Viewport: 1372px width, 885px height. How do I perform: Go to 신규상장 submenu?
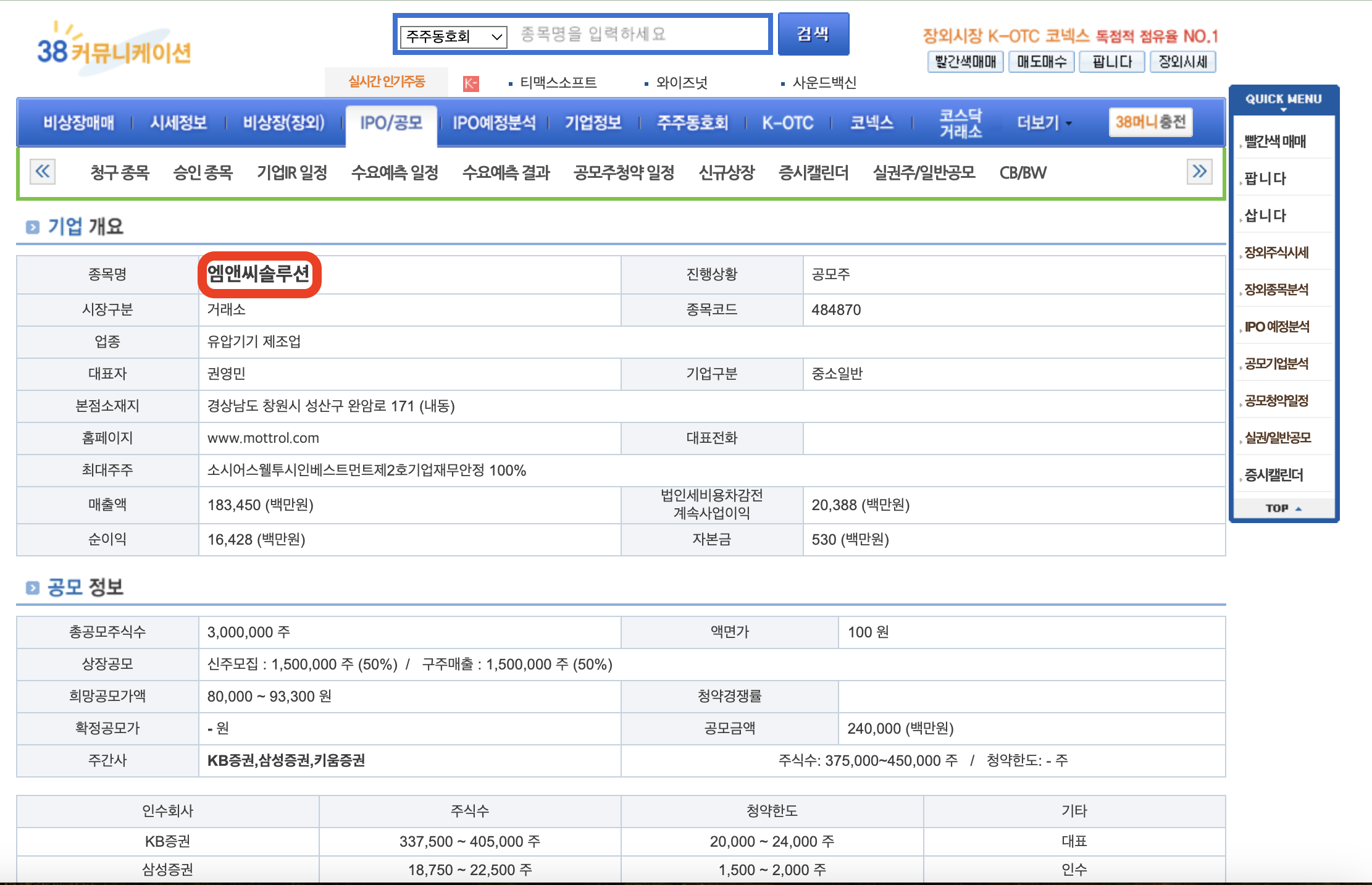(x=727, y=172)
